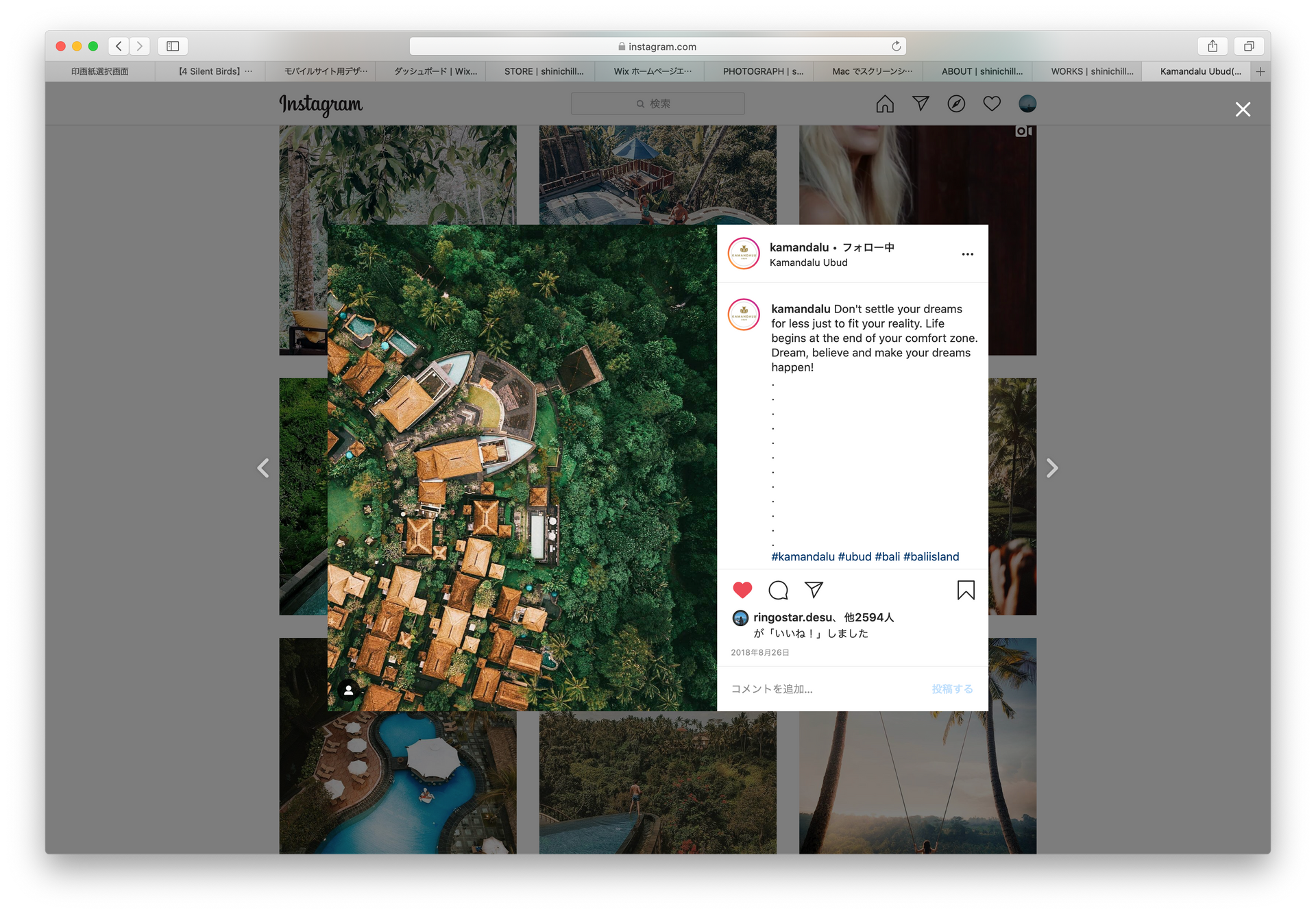Open the jungle infinity pool thumbnail
Viewport: 1316px width, 914px height.
658,782
